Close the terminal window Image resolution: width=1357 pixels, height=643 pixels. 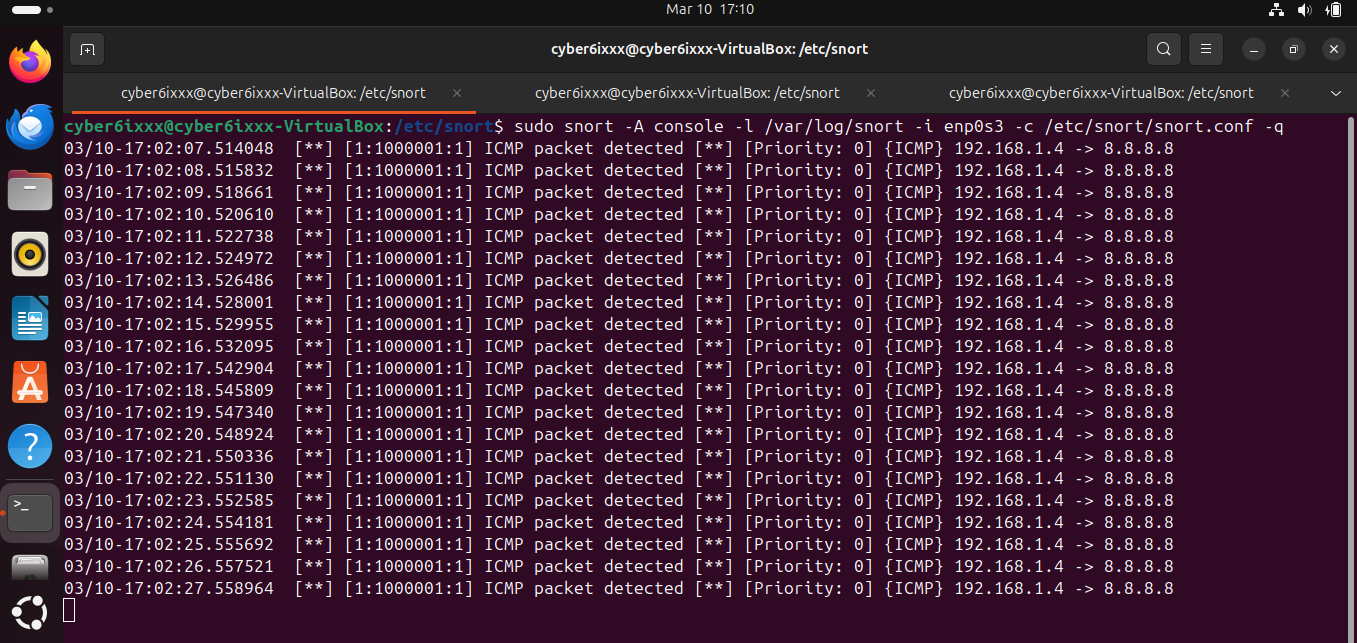1332,49
